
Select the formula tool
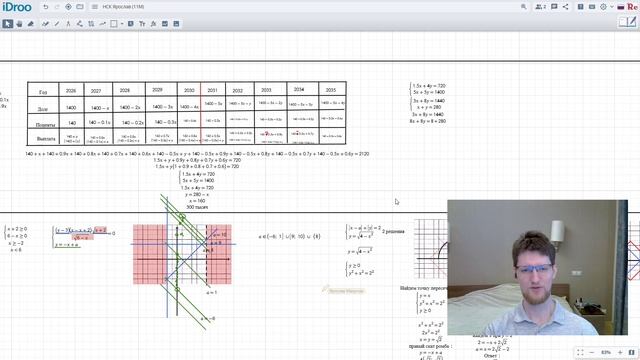point(153,24)
